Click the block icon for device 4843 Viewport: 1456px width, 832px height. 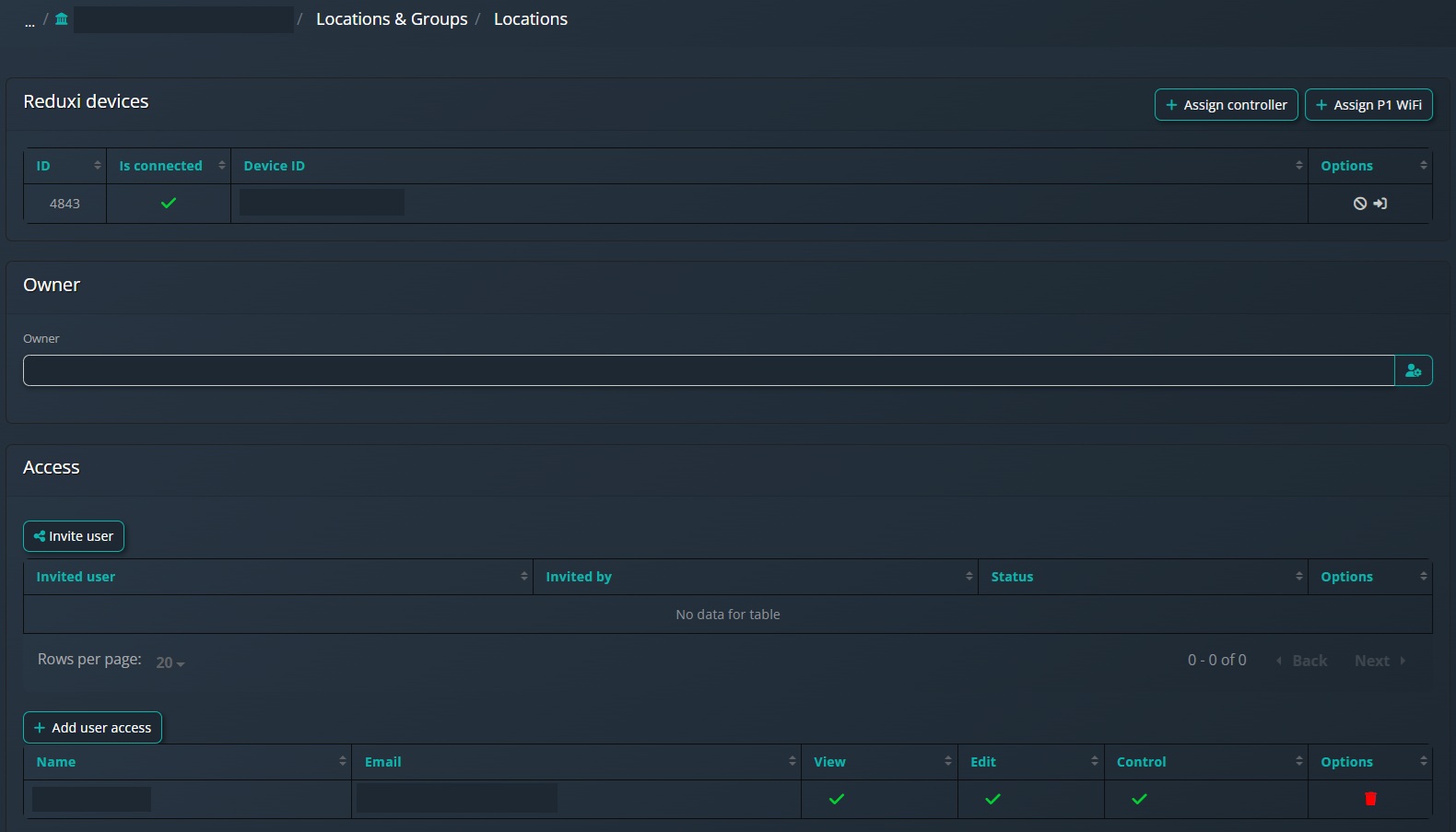click(x=1360, y=204)
